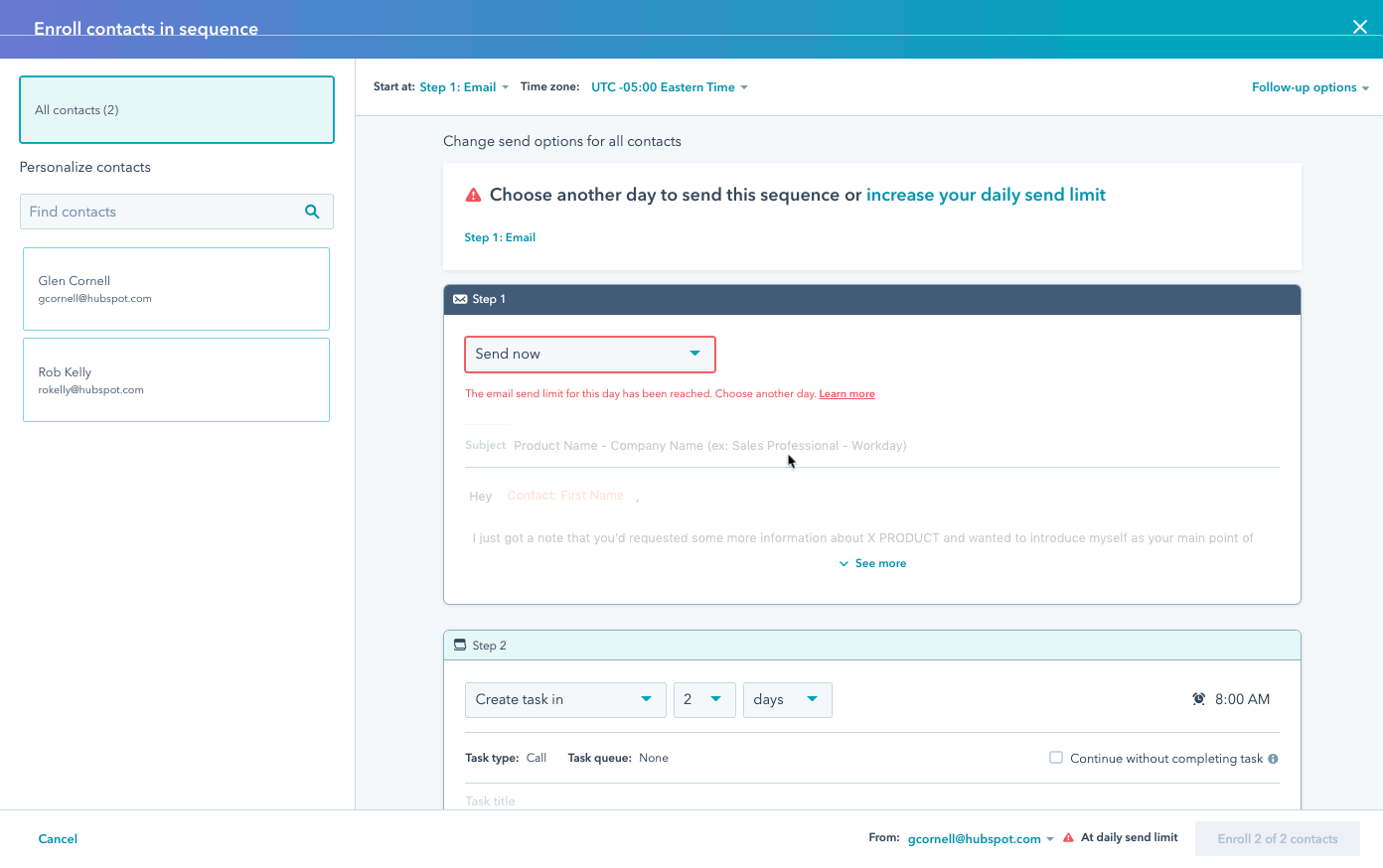
Task: Open the Send now dropdown
Action: (589, 355)
